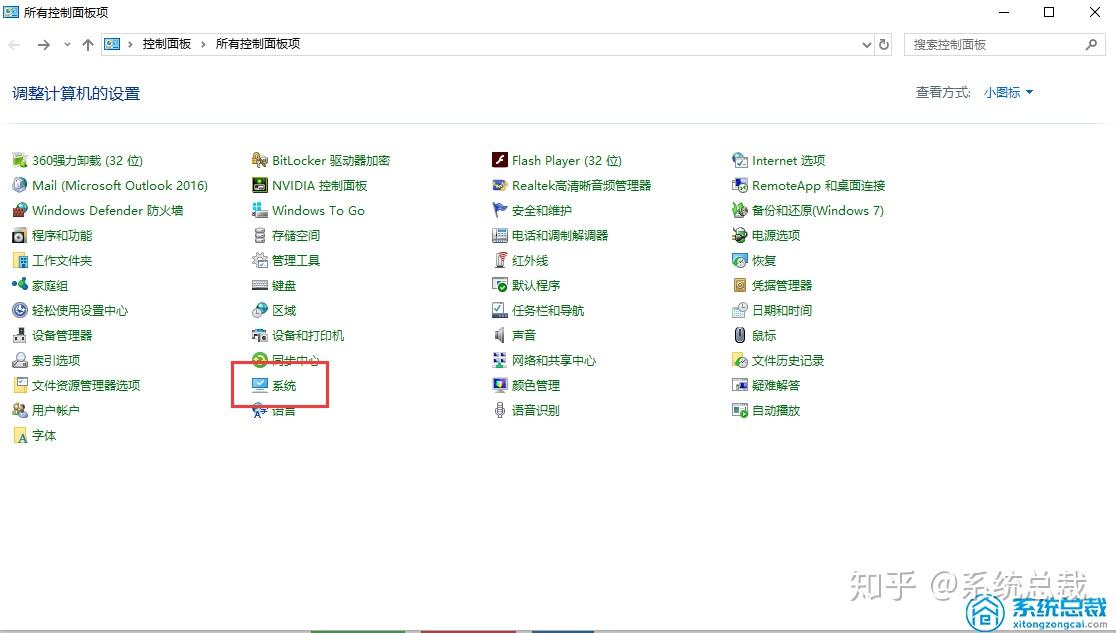This screenshot has height=633, width=1116.
Task: Click the 所有控制面板项 breadcrumb
Action: [258, 44]
